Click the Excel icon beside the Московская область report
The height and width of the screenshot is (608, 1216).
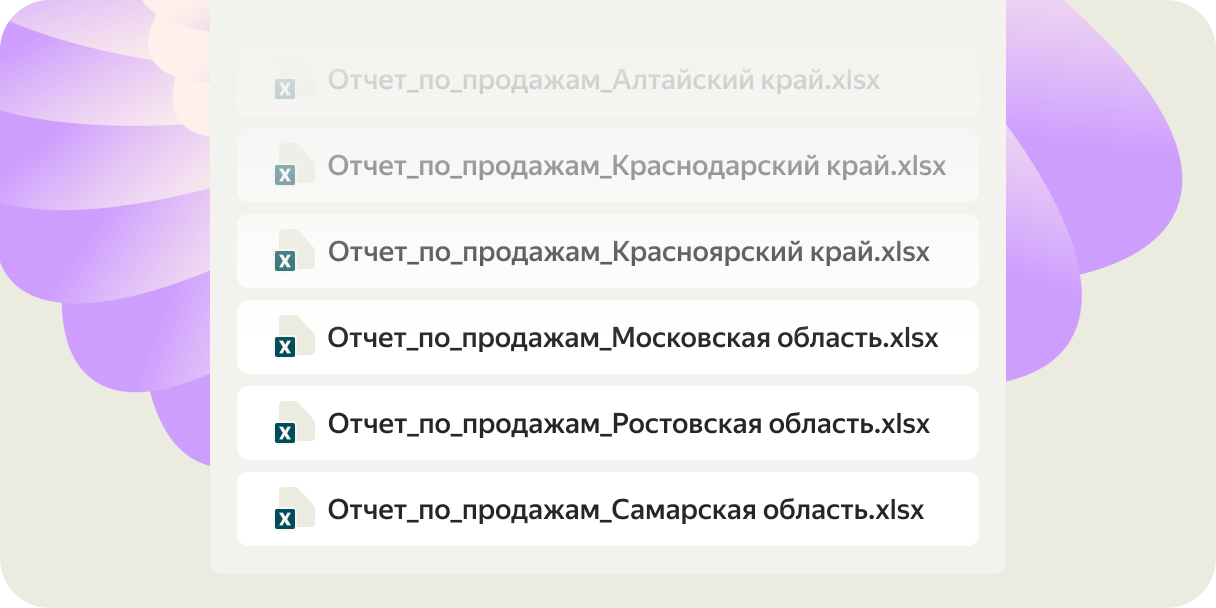tap(294, 339)
